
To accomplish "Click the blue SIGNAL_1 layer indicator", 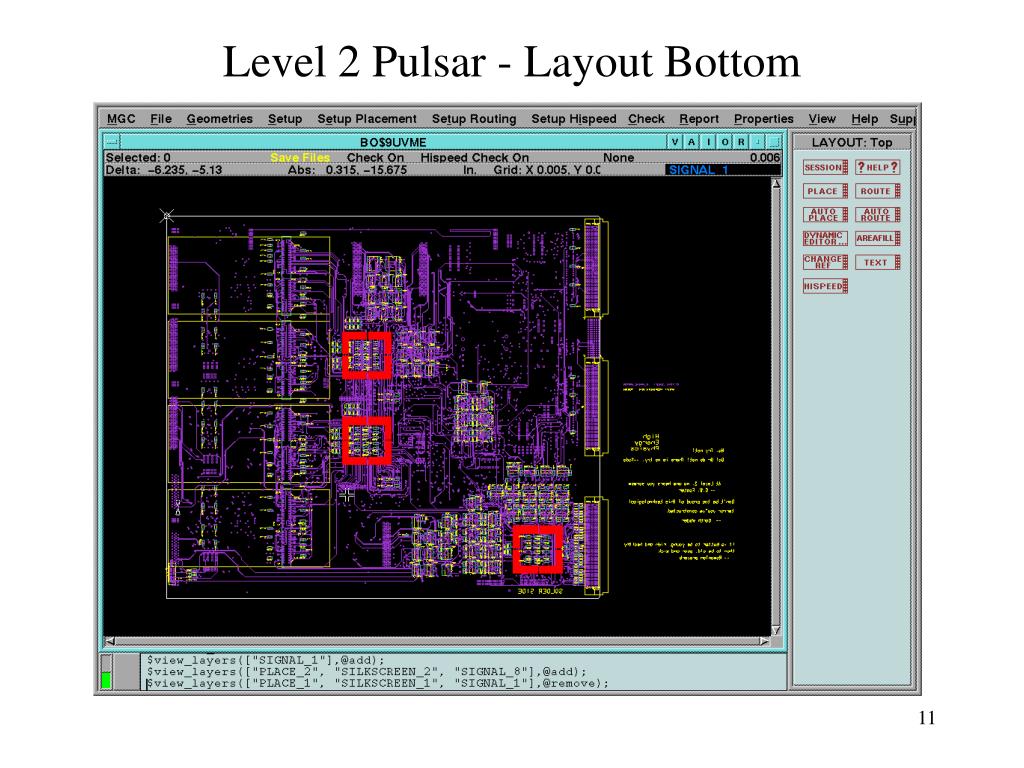I will coord(723,170).
